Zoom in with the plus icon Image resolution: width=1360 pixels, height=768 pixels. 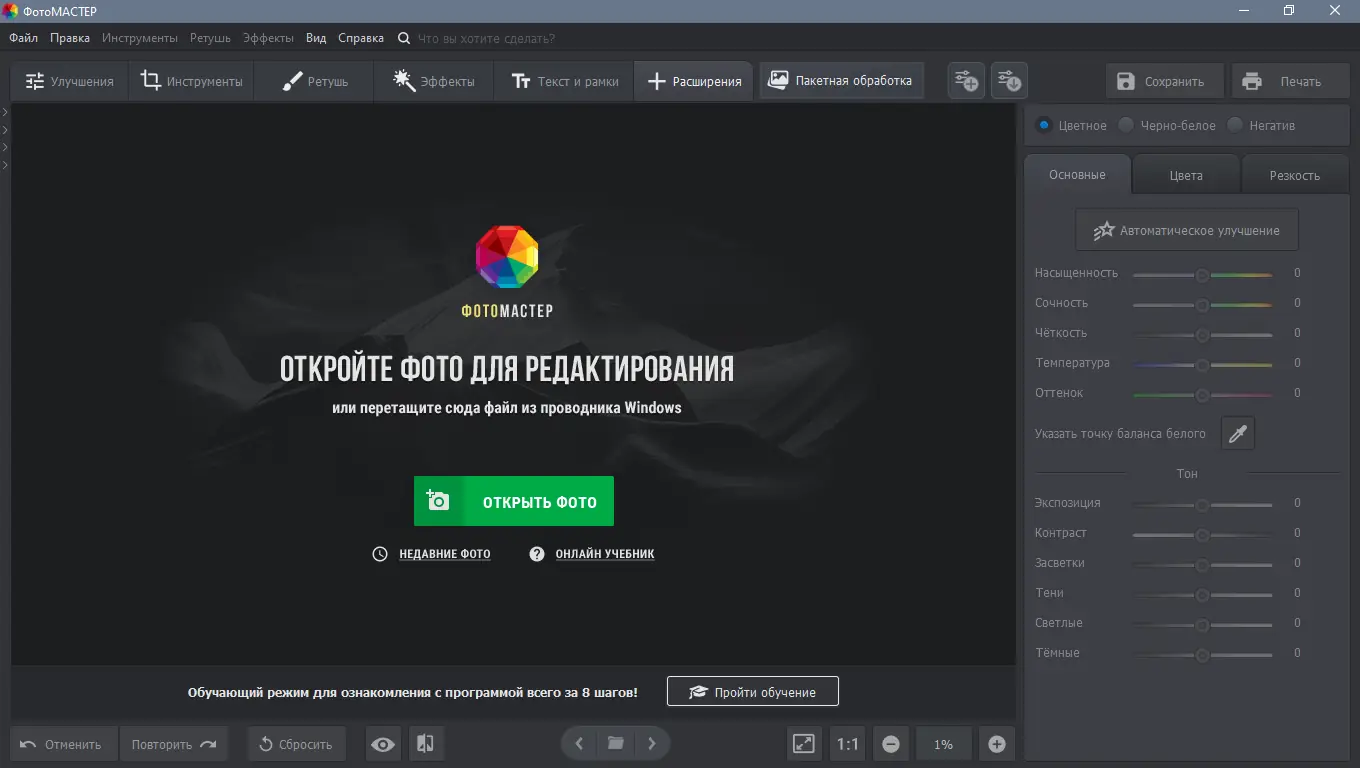[996, 744]
